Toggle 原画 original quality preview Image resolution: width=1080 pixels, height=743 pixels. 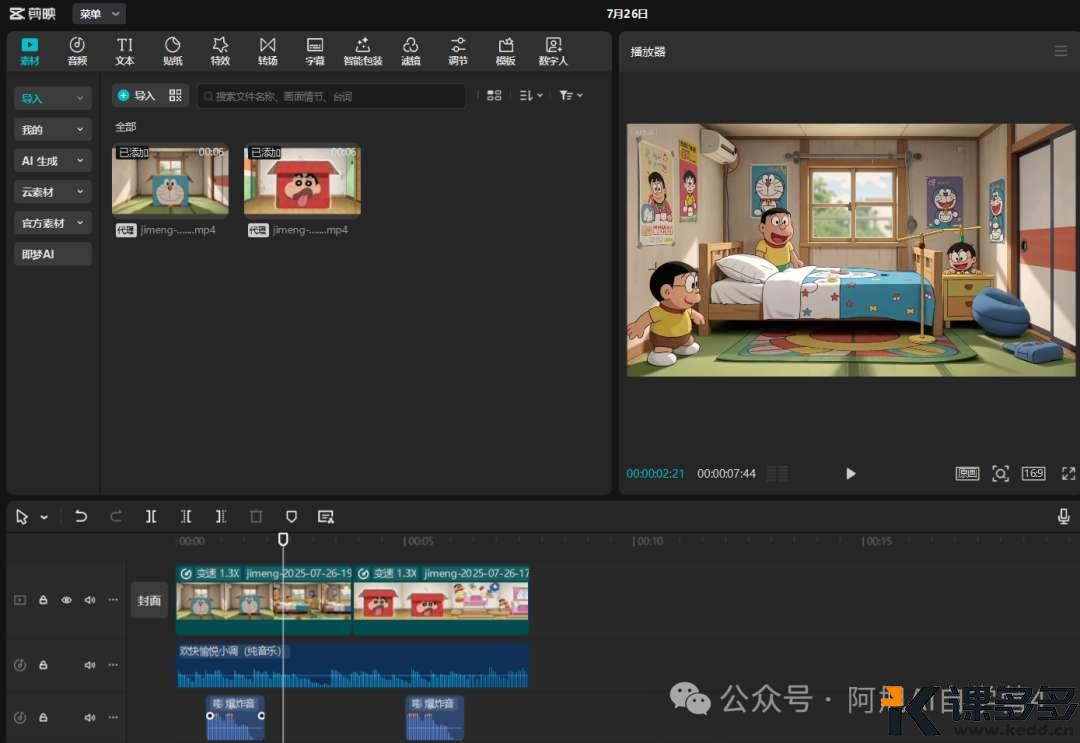pyautogui.click(x=967, y=474)
